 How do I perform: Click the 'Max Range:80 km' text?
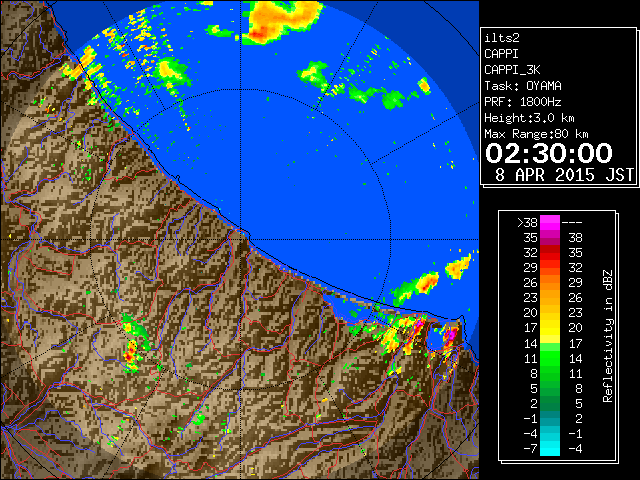click(536, 134)
